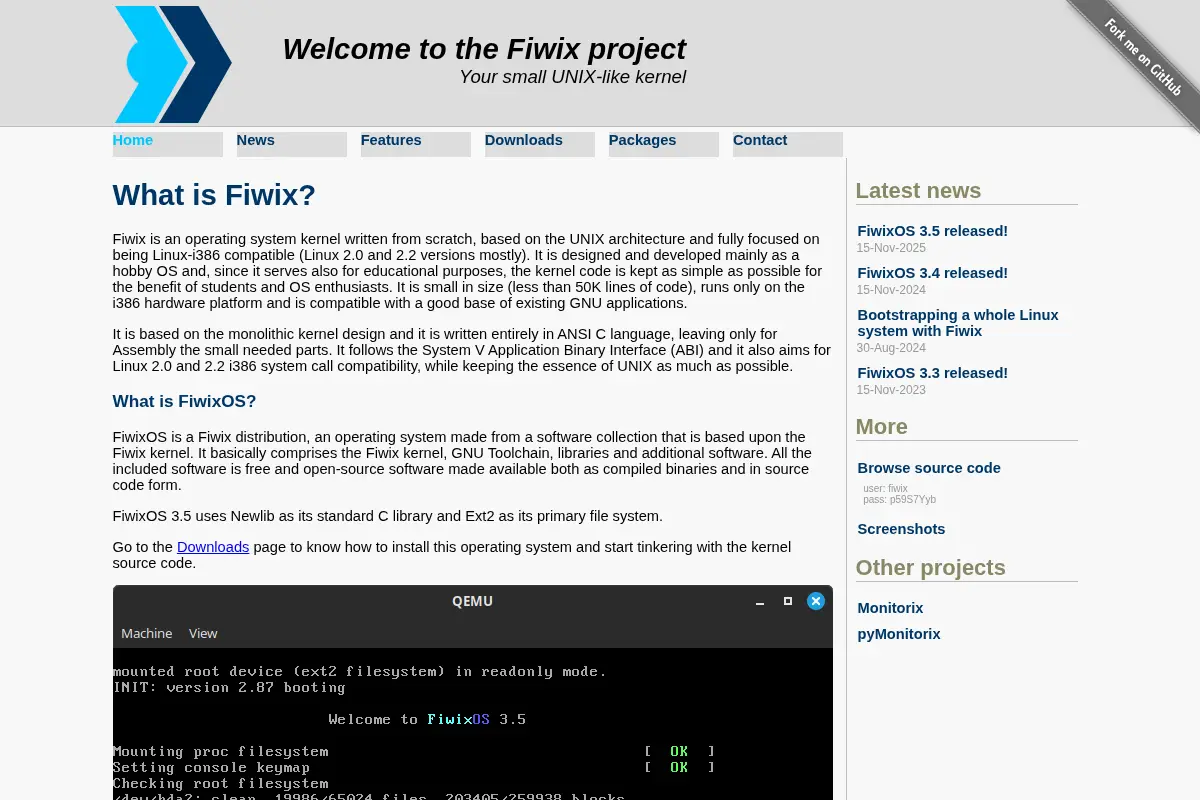Open the FiwixOS 3.3 released! news item
The height and width of the screenshot is (800, 1200).
point(932,373)
